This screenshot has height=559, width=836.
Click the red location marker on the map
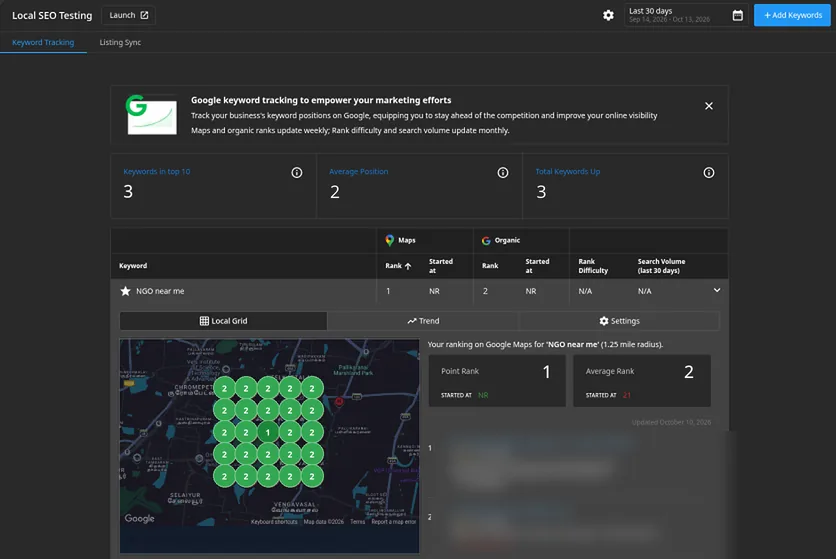[339, 402]
